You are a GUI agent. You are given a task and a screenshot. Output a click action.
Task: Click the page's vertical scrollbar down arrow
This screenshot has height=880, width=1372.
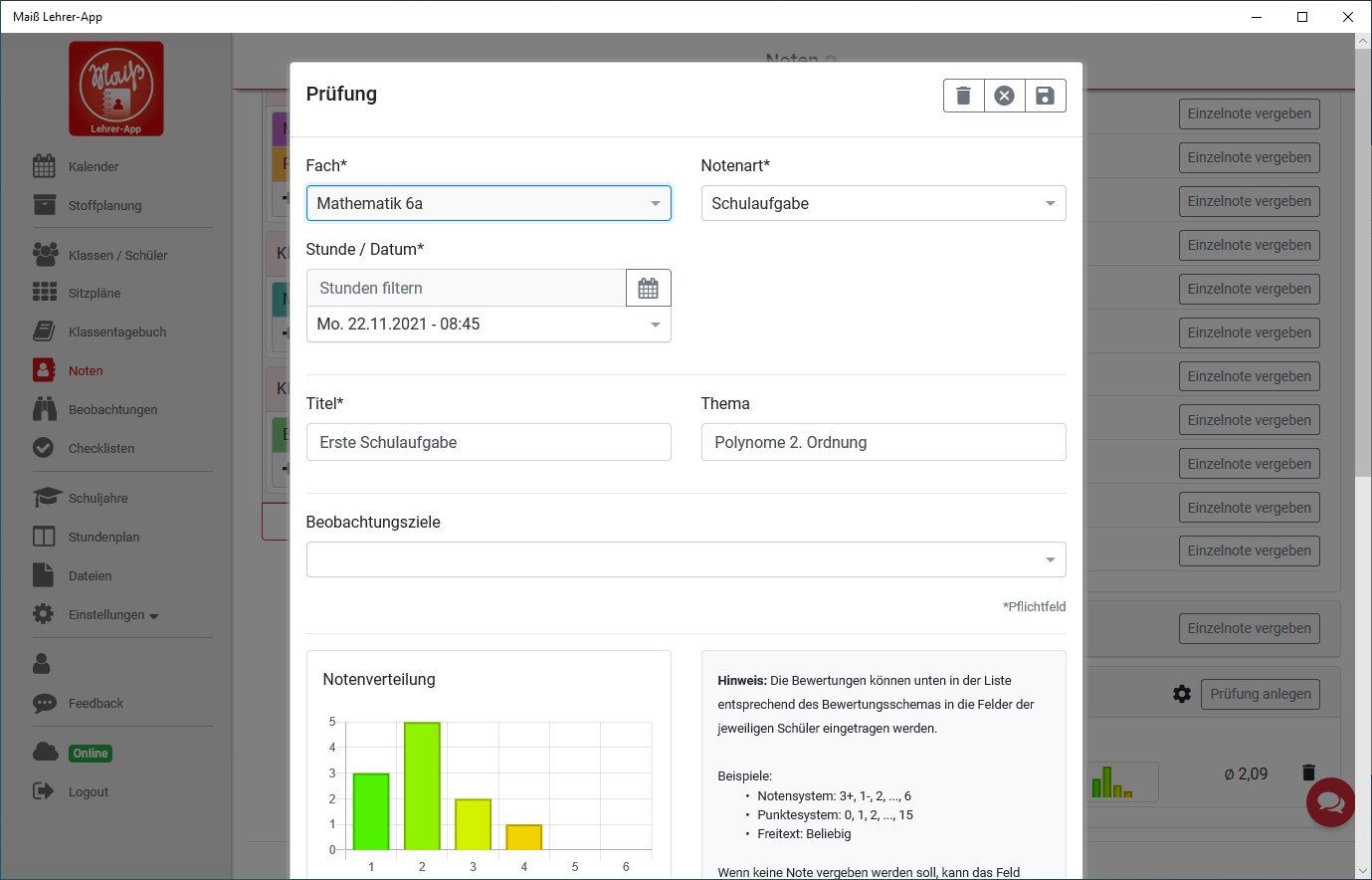[1363, 871]
